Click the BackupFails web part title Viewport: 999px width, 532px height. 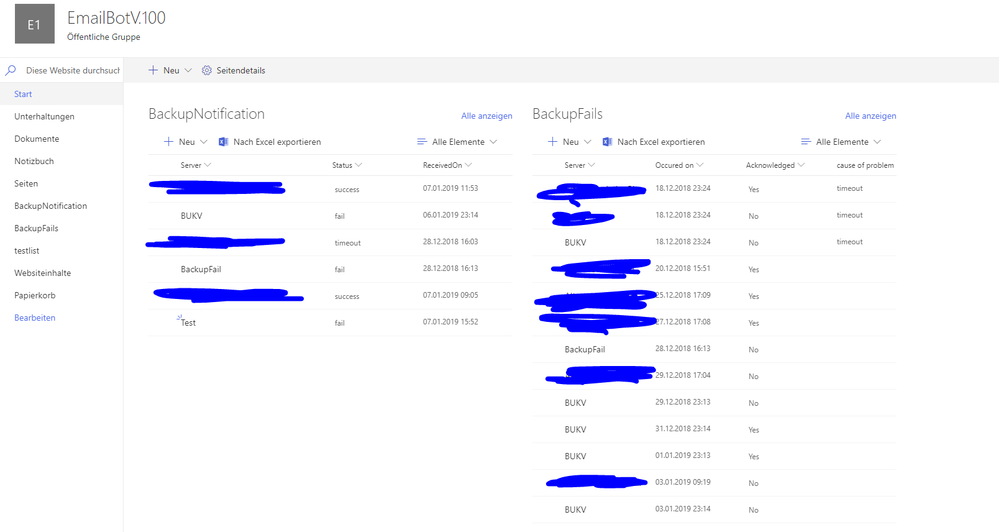point(568,113)
